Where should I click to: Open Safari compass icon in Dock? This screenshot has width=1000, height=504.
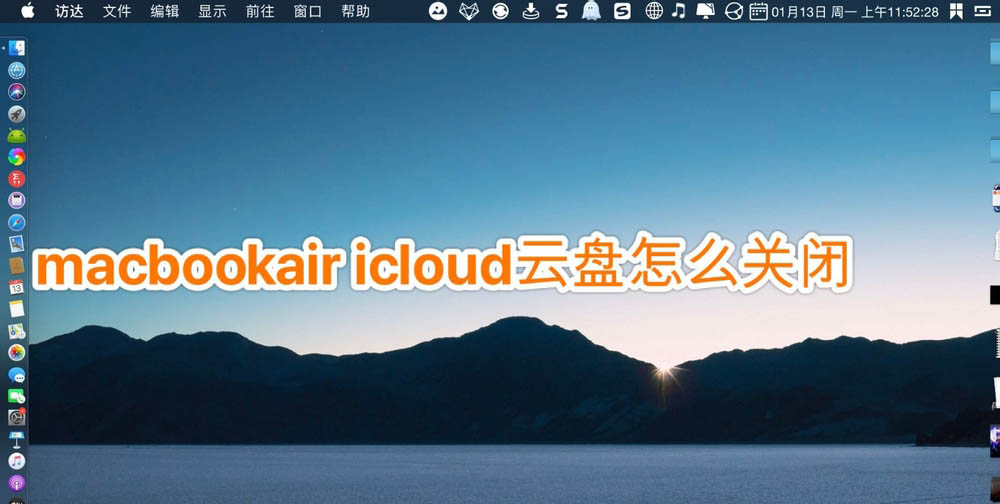click(17, 222)
